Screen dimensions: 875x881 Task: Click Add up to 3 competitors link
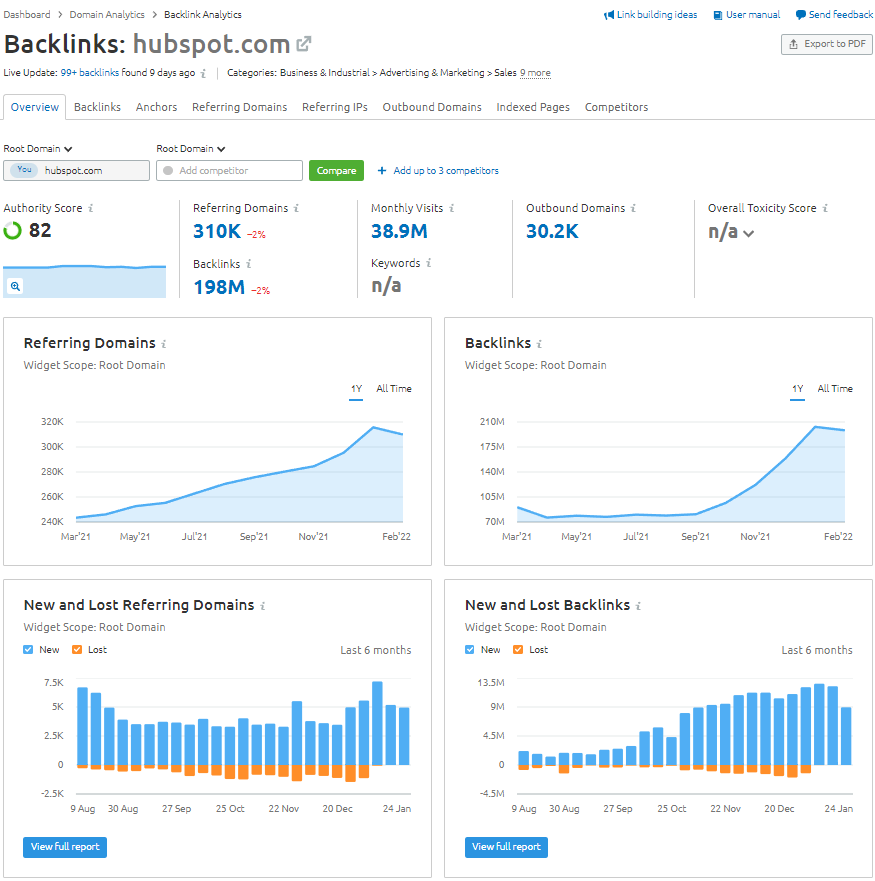[446, 170]
